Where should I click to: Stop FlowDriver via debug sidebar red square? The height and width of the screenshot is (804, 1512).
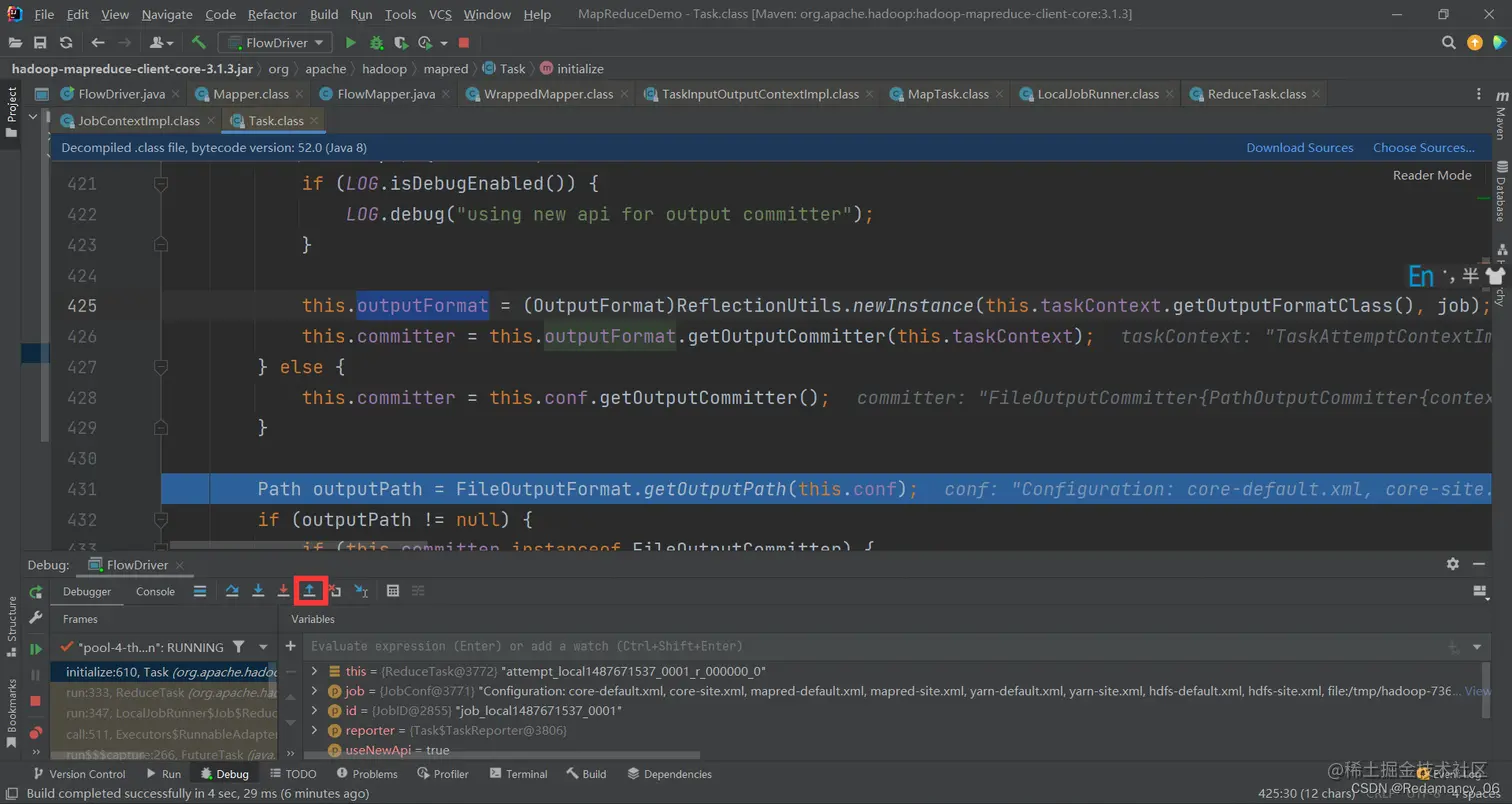(x=36, y=701)
